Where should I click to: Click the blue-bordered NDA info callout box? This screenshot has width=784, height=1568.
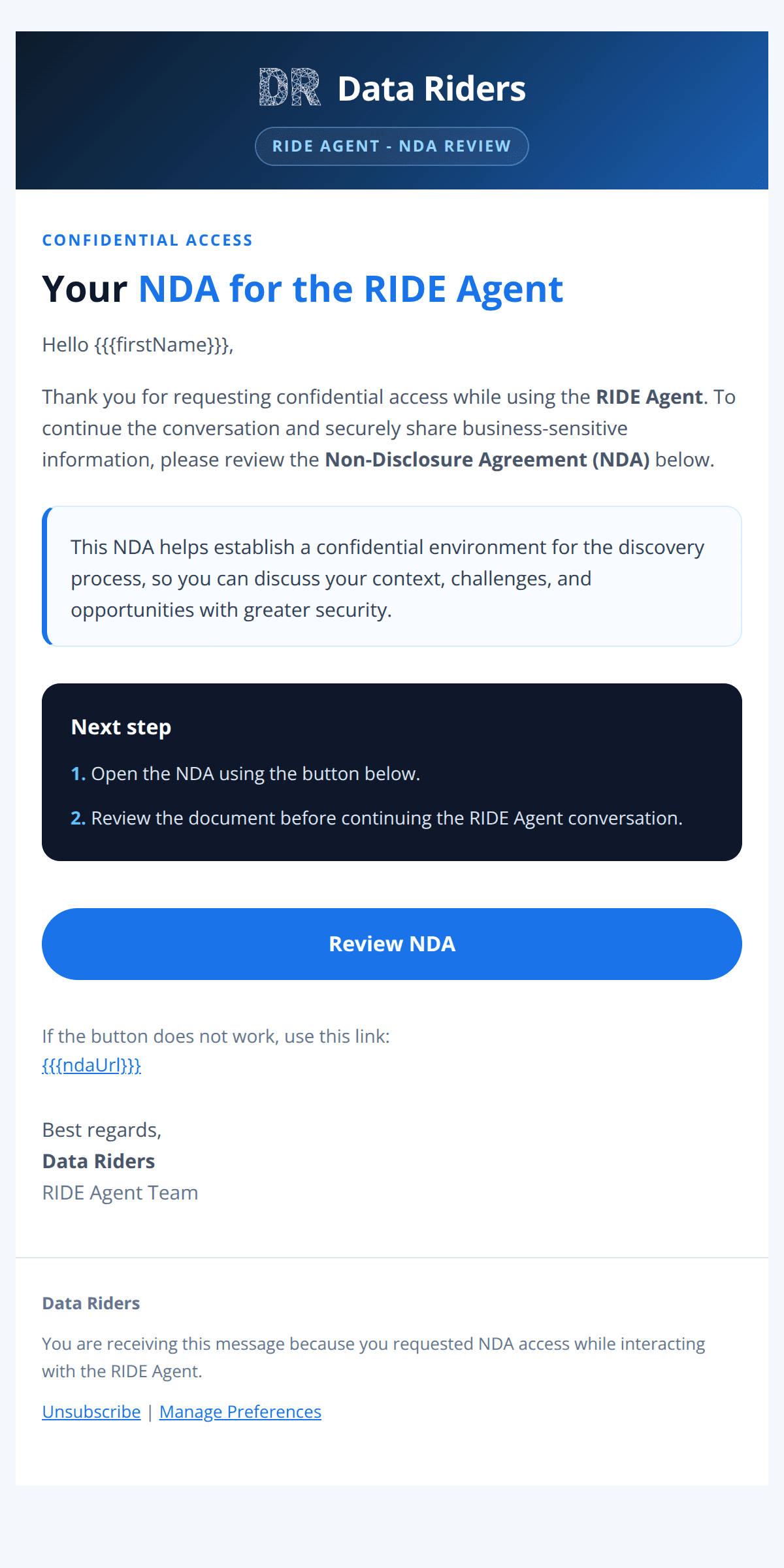392,576
